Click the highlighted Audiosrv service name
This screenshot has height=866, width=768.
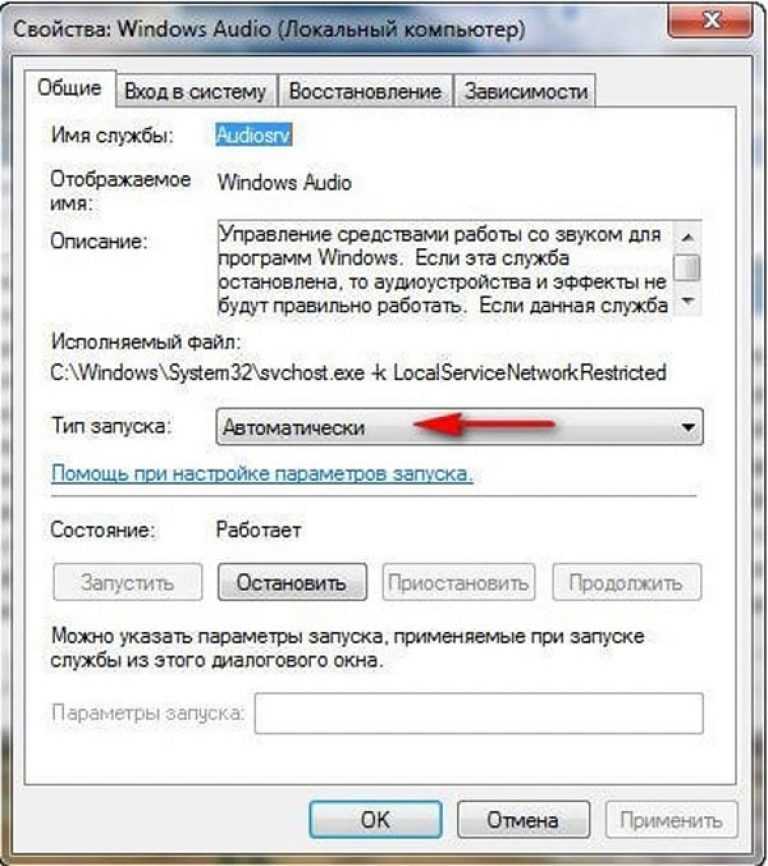click(x=253, y=135)
